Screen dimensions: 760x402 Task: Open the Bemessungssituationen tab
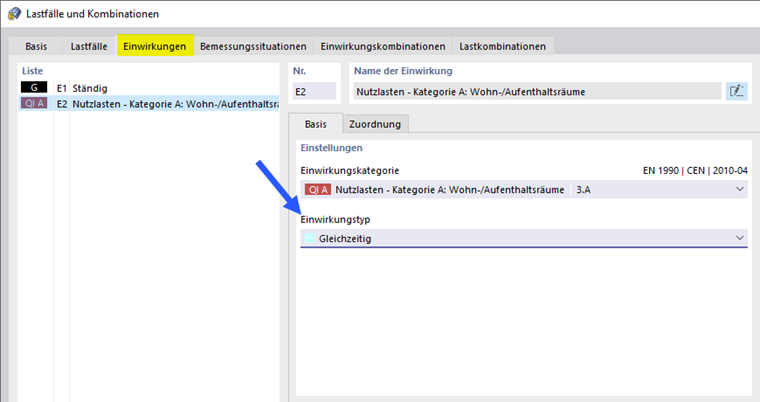click(x=253, y=47)
